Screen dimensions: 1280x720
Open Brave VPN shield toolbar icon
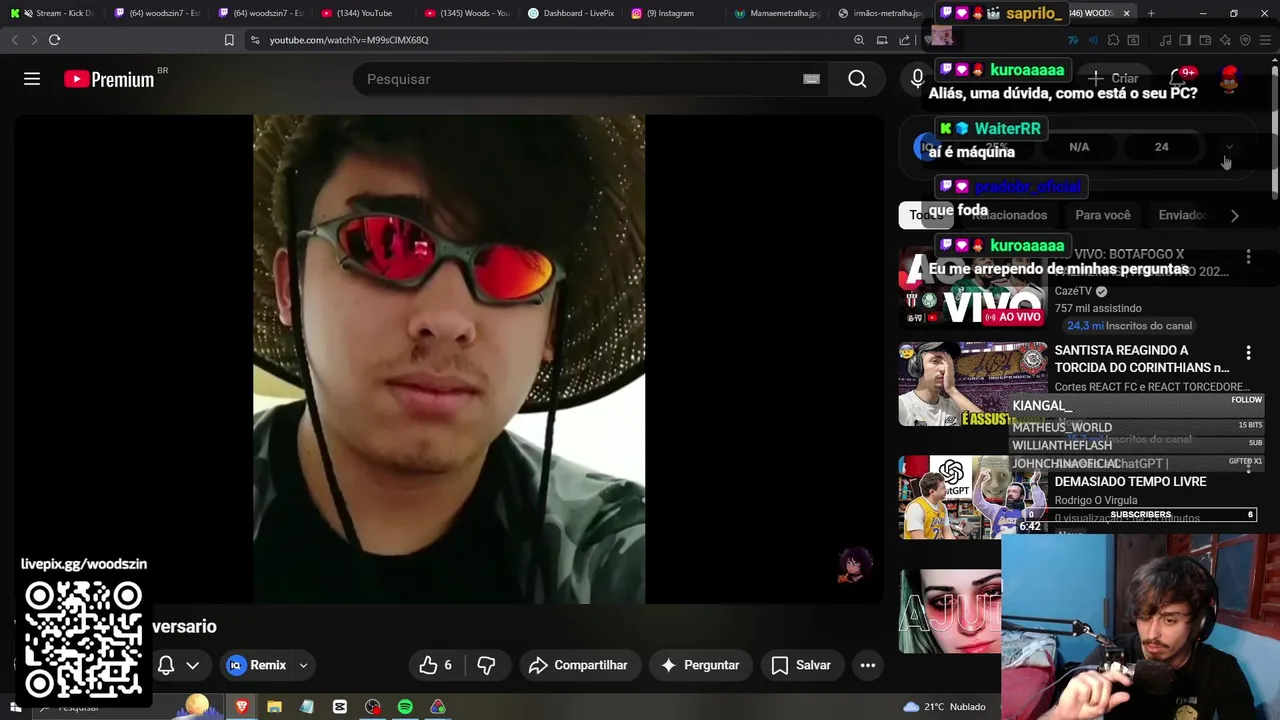[x=1245, y=40]
